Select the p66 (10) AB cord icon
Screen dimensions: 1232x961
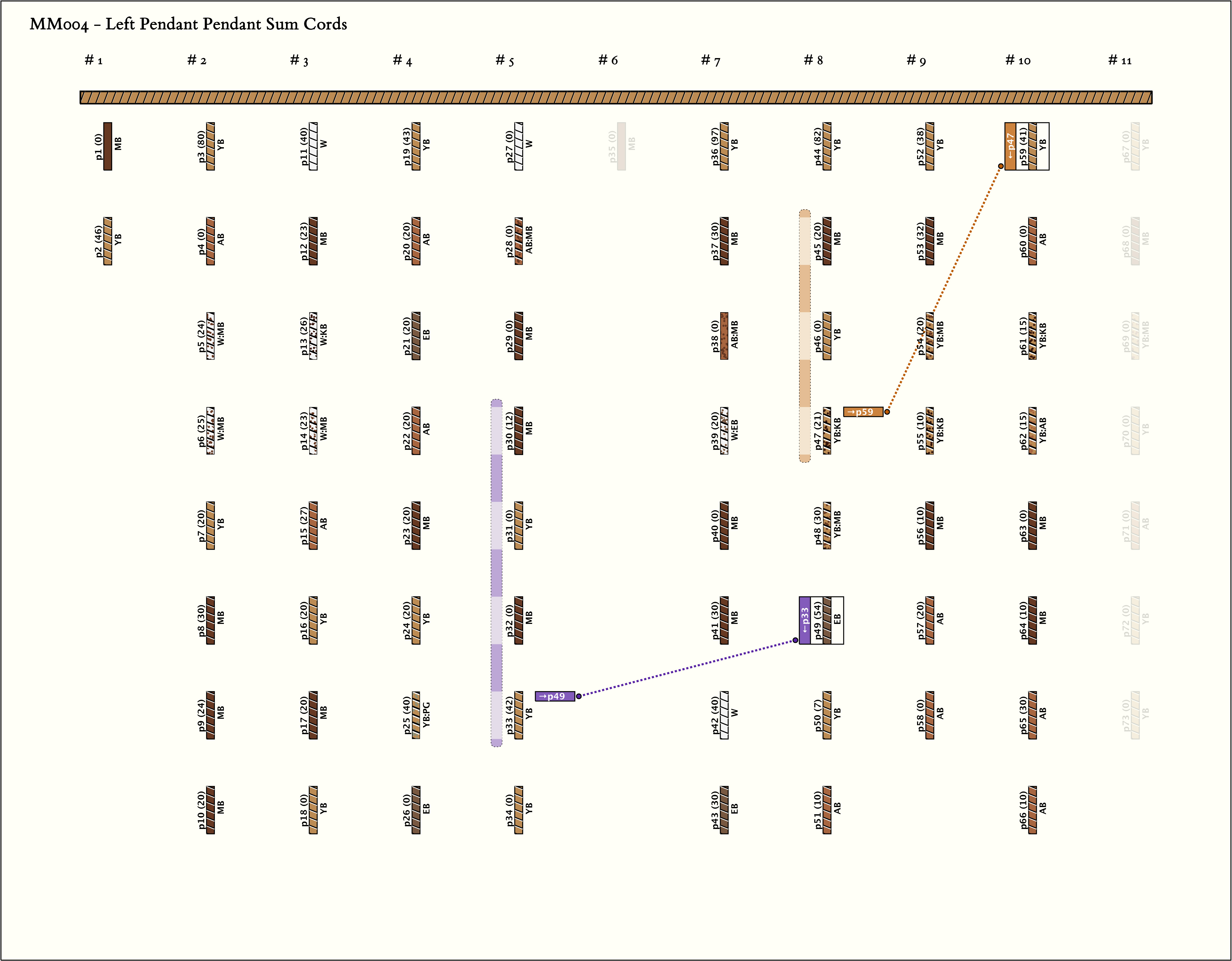(x=1032, y=809)
